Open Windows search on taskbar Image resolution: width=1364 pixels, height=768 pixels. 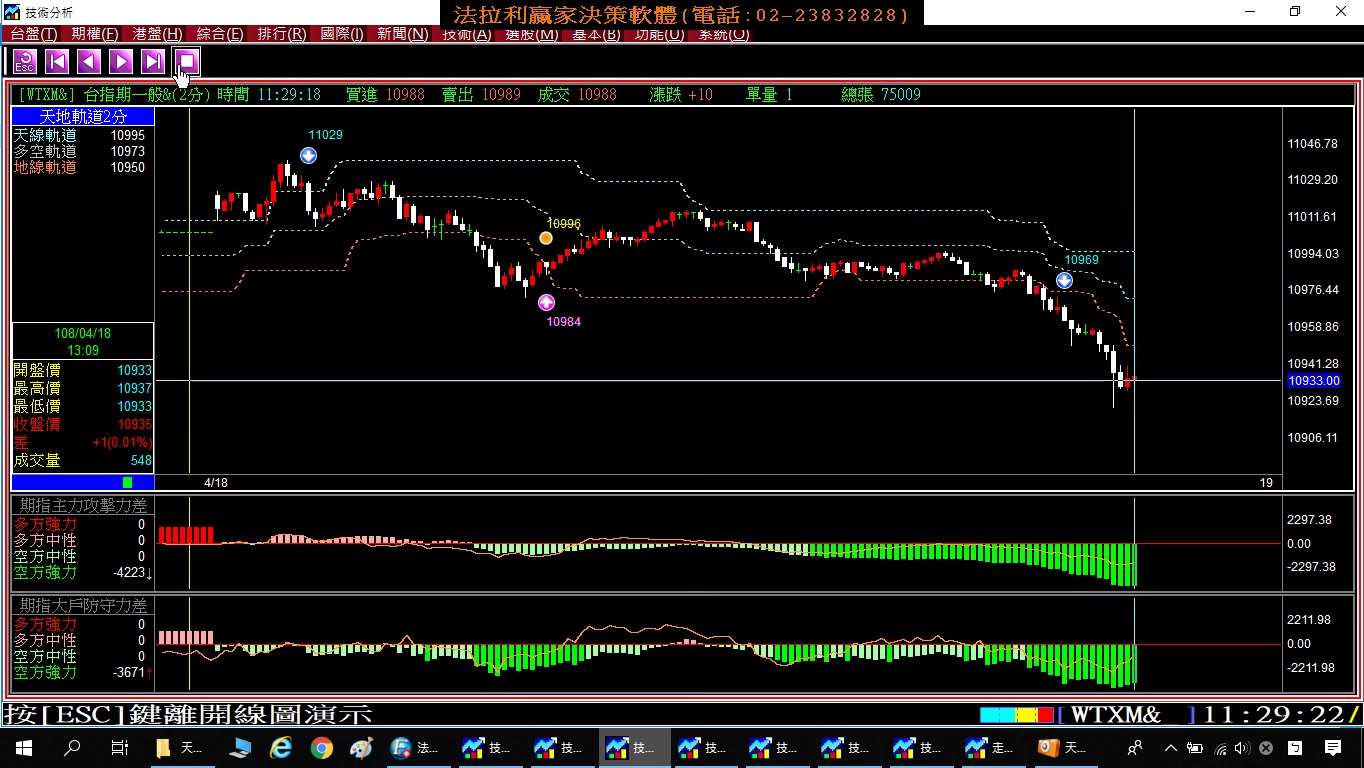tap(72, 747)
